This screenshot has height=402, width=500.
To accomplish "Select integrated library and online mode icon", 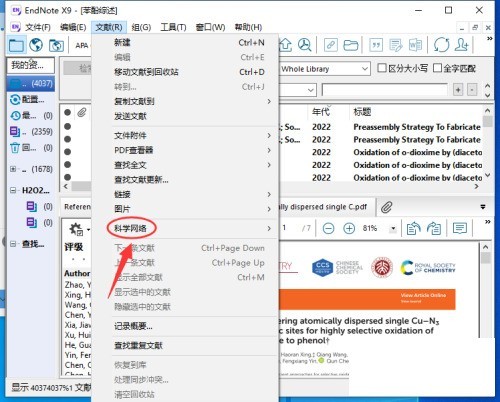I will [x=56, y=45].
